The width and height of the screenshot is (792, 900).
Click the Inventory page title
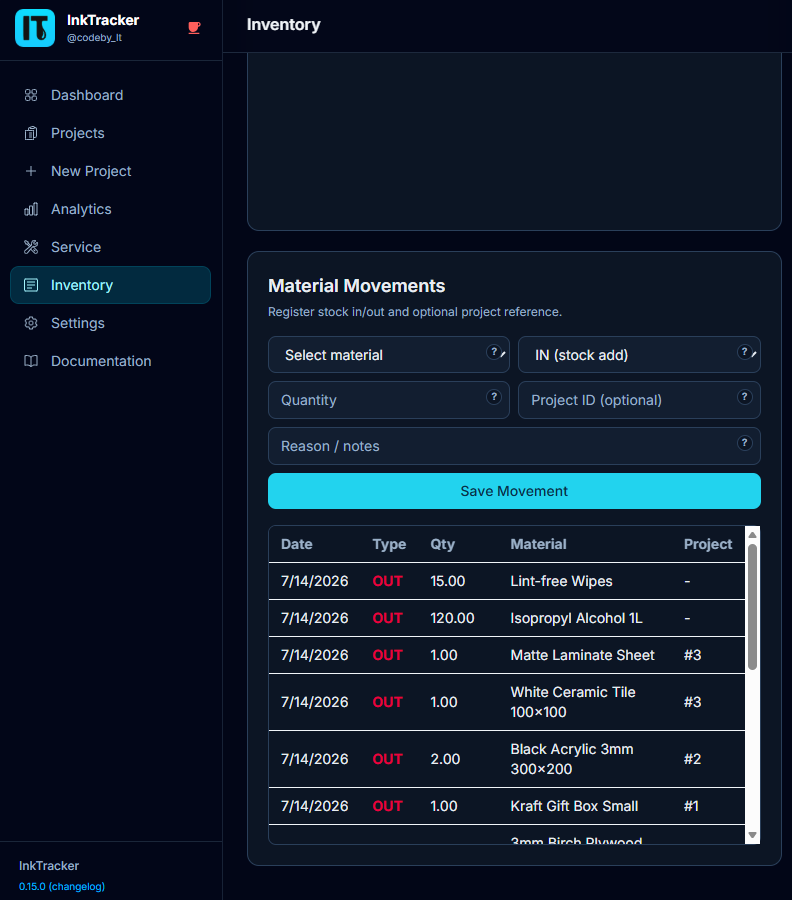pyautogui.click(x=284, y=25)
